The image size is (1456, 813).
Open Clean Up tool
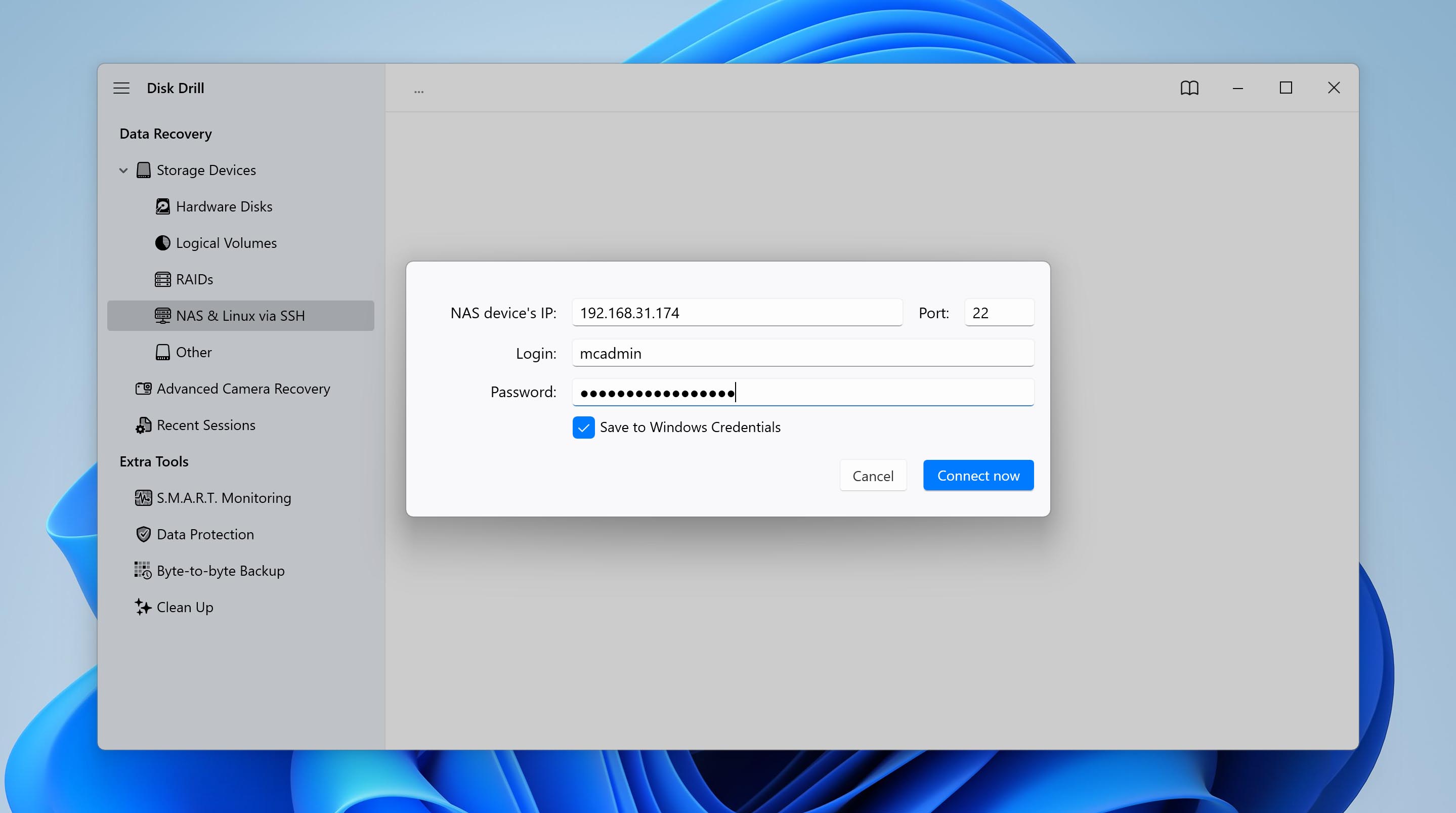pyautogui.click(x=241, y=607)
